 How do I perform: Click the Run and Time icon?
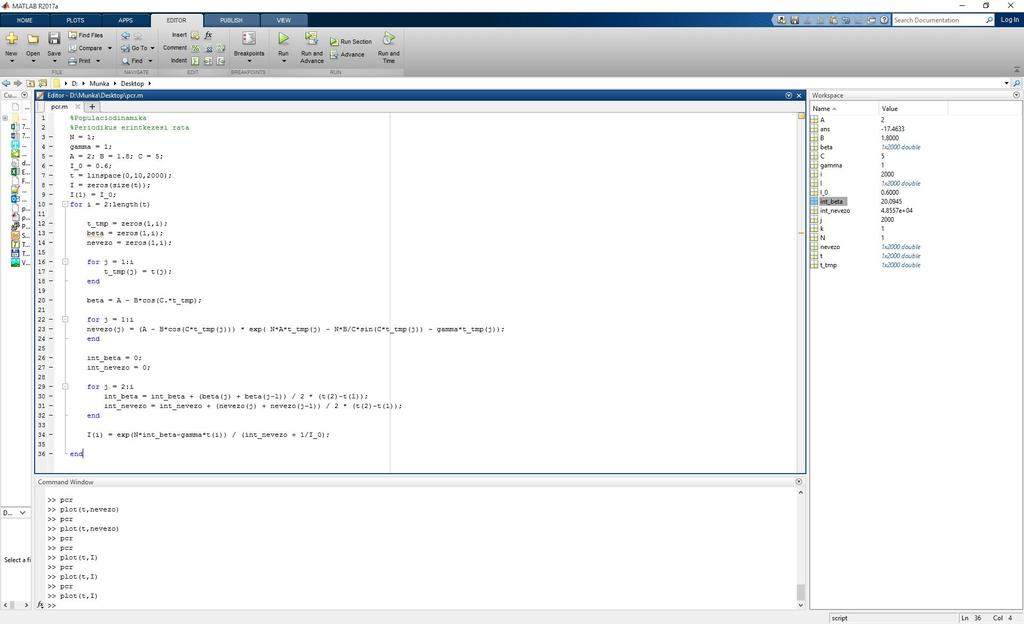click(x=389, y=39)
